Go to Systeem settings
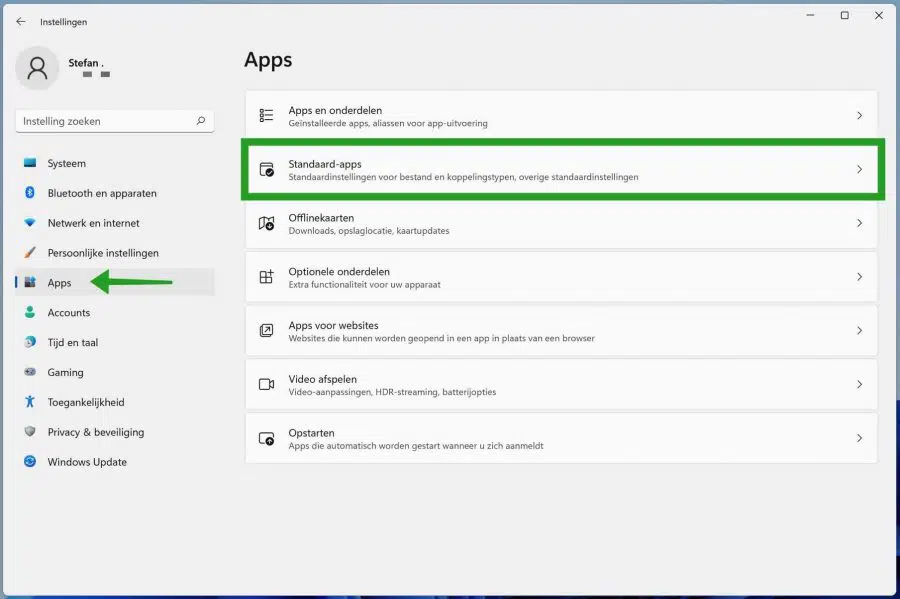The height and width of the screenshot is (599, 900). point(115,163)
